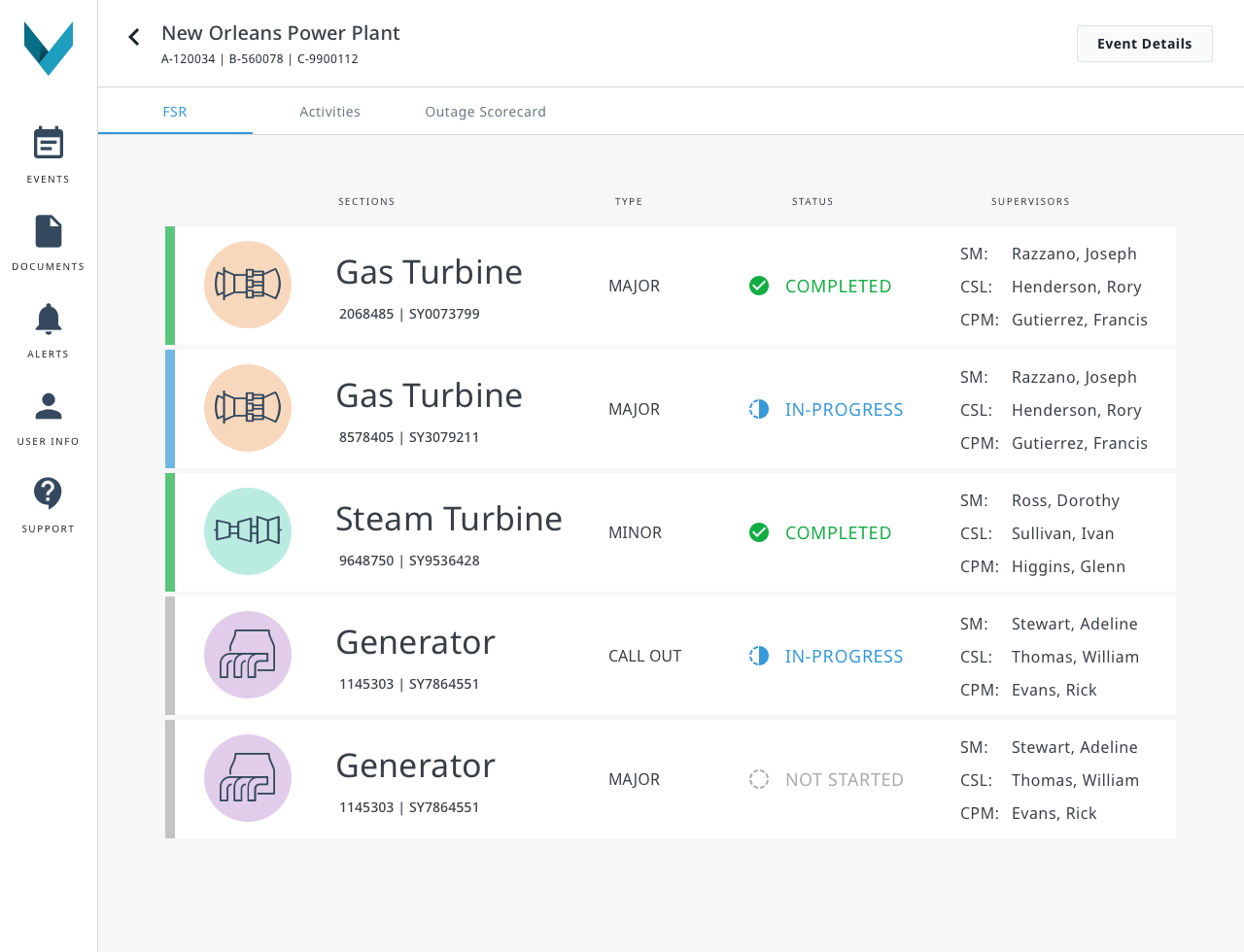Click the New Orleans Power Plant title
The width and height of the screenshot is (1244, 952).
click(x=281, y=33)
